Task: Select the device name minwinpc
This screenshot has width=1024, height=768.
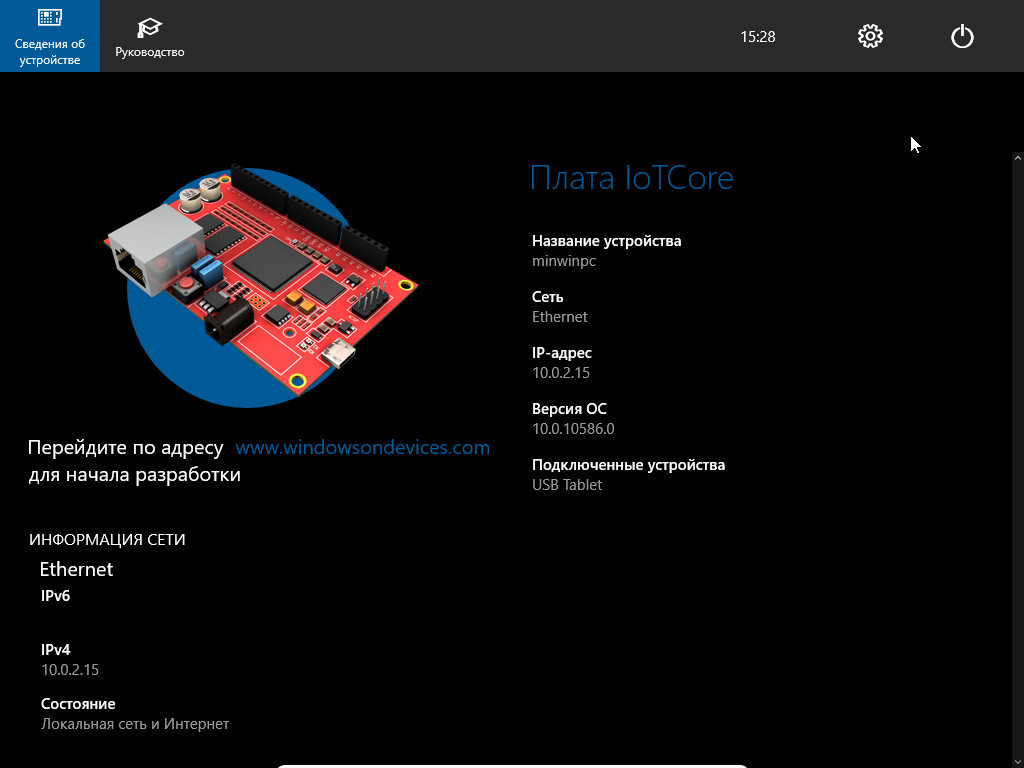Action: 564,261
